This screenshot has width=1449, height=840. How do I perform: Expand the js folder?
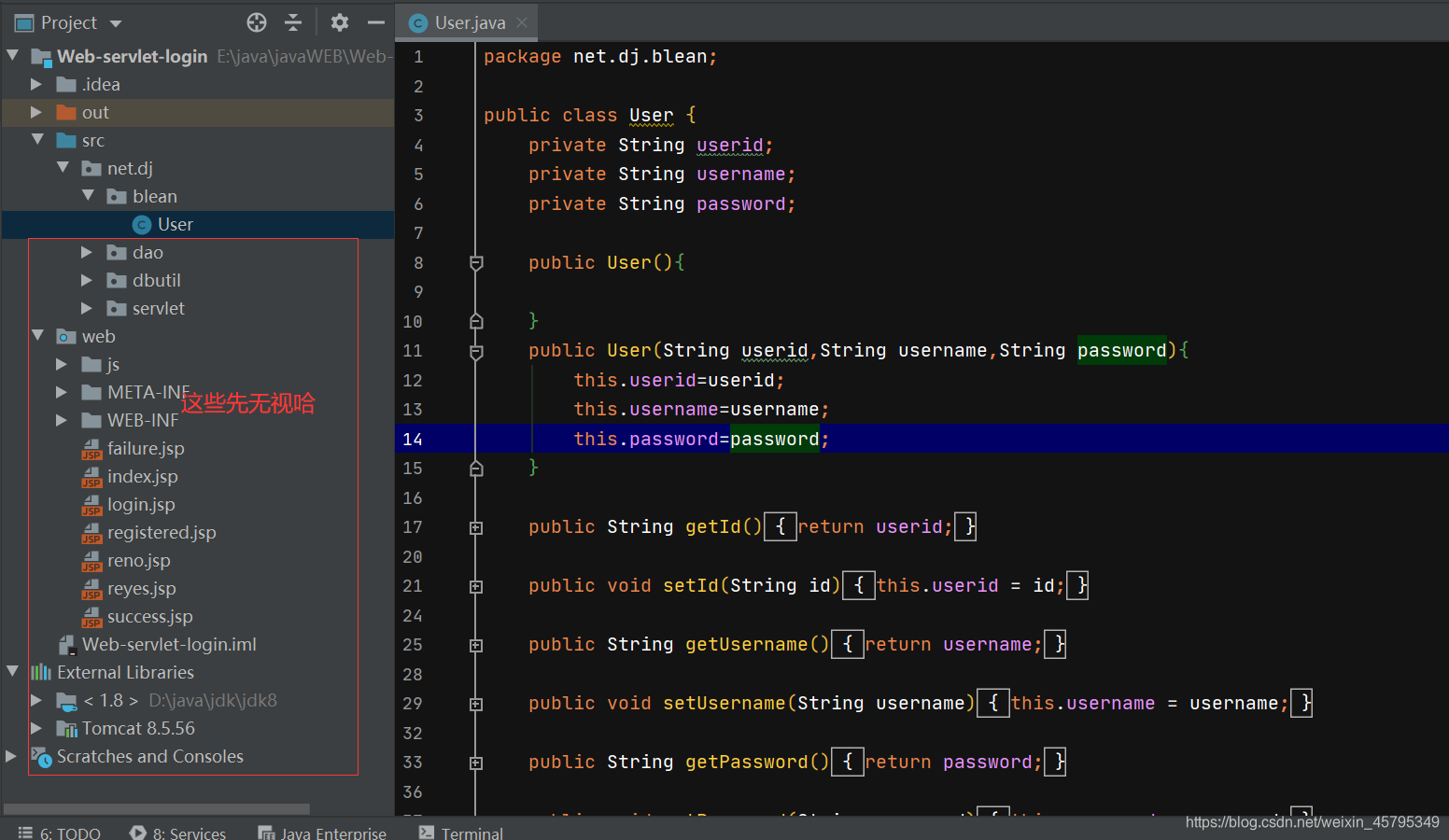click(62, 364)
